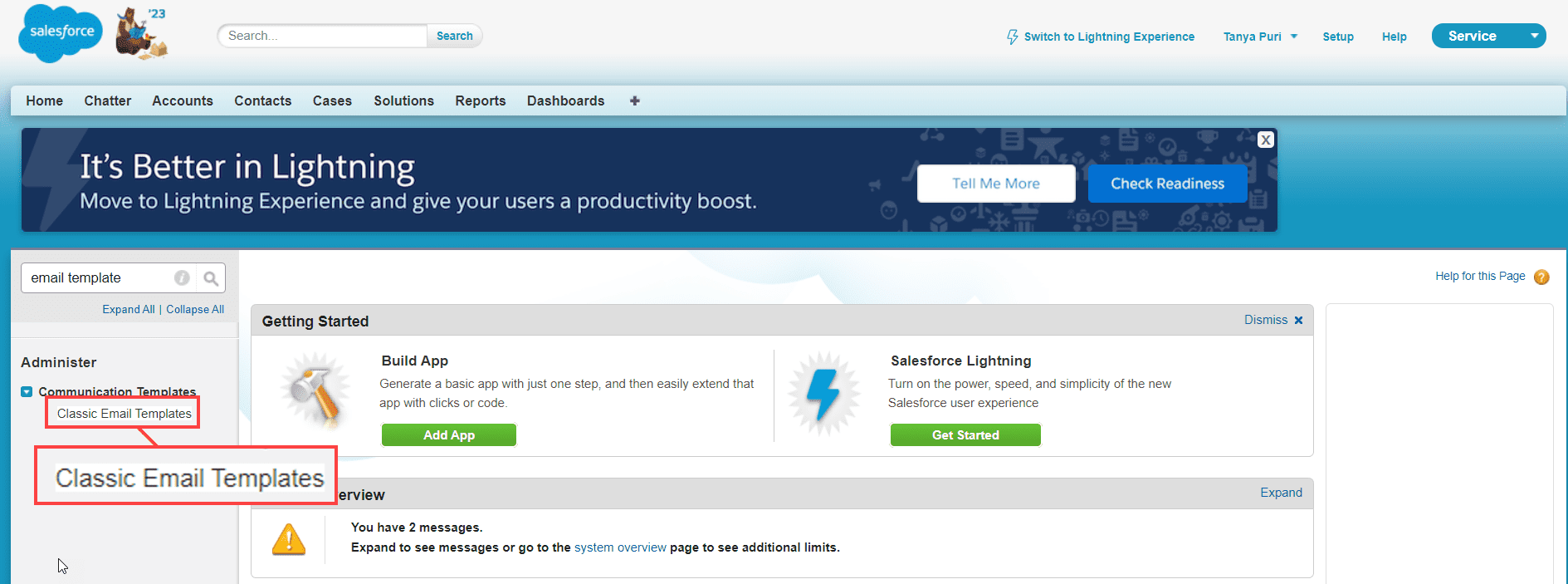Open the Solutions tab
This screenshot has height=584, width=1568.
(403, 101)
